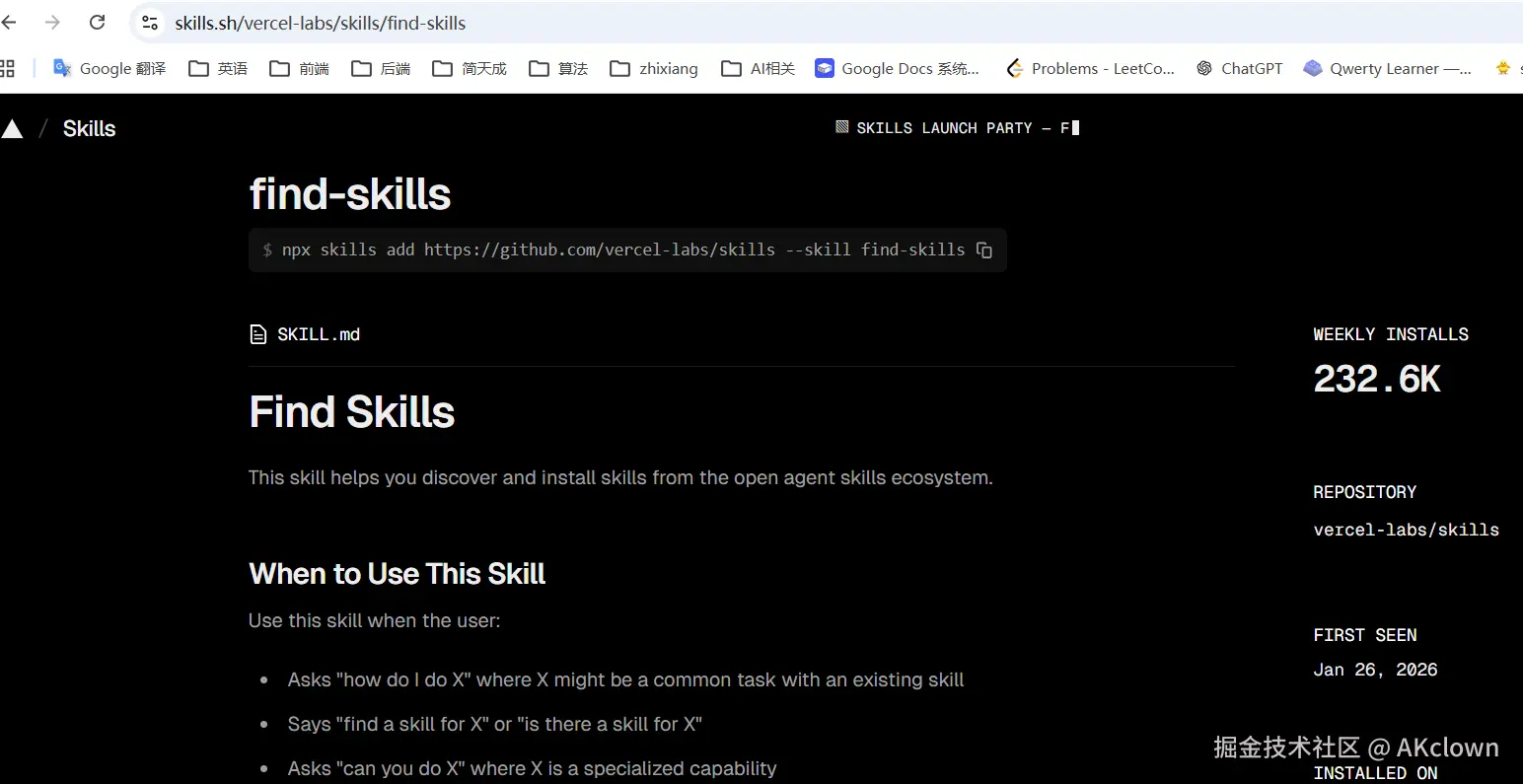1523x784 pixels.
Task: Open the Problems - LeetCode bookmark
Action: [x=1090, y=68]
